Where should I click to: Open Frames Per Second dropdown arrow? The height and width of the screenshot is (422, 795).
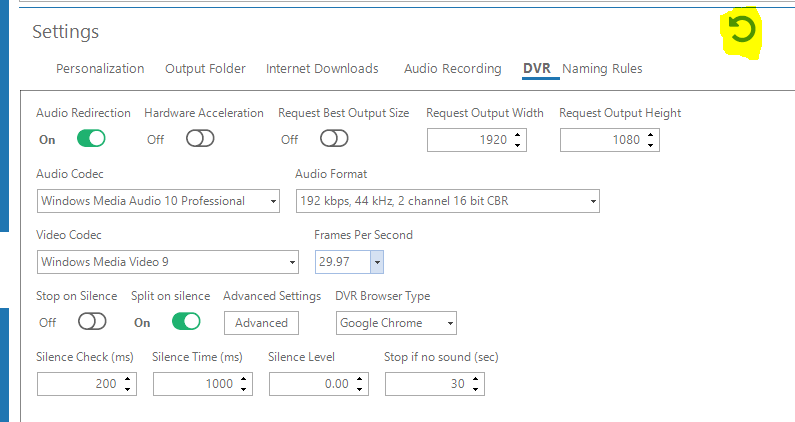377,262
